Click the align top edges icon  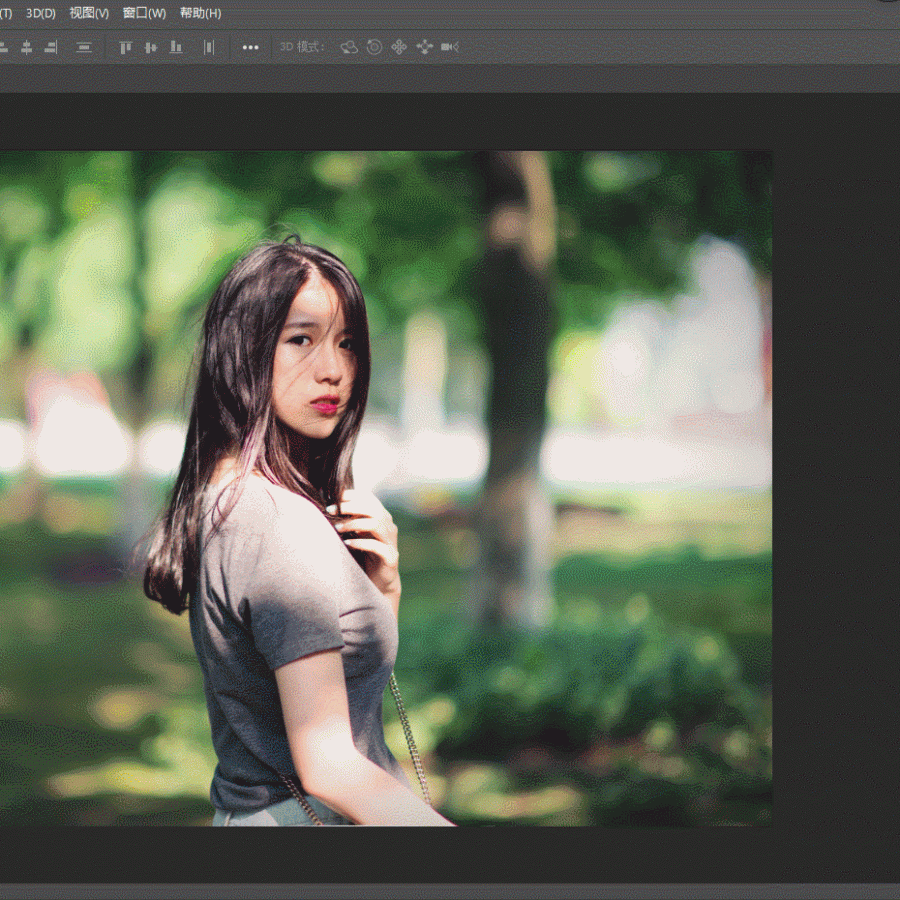[x=126, y=47]
